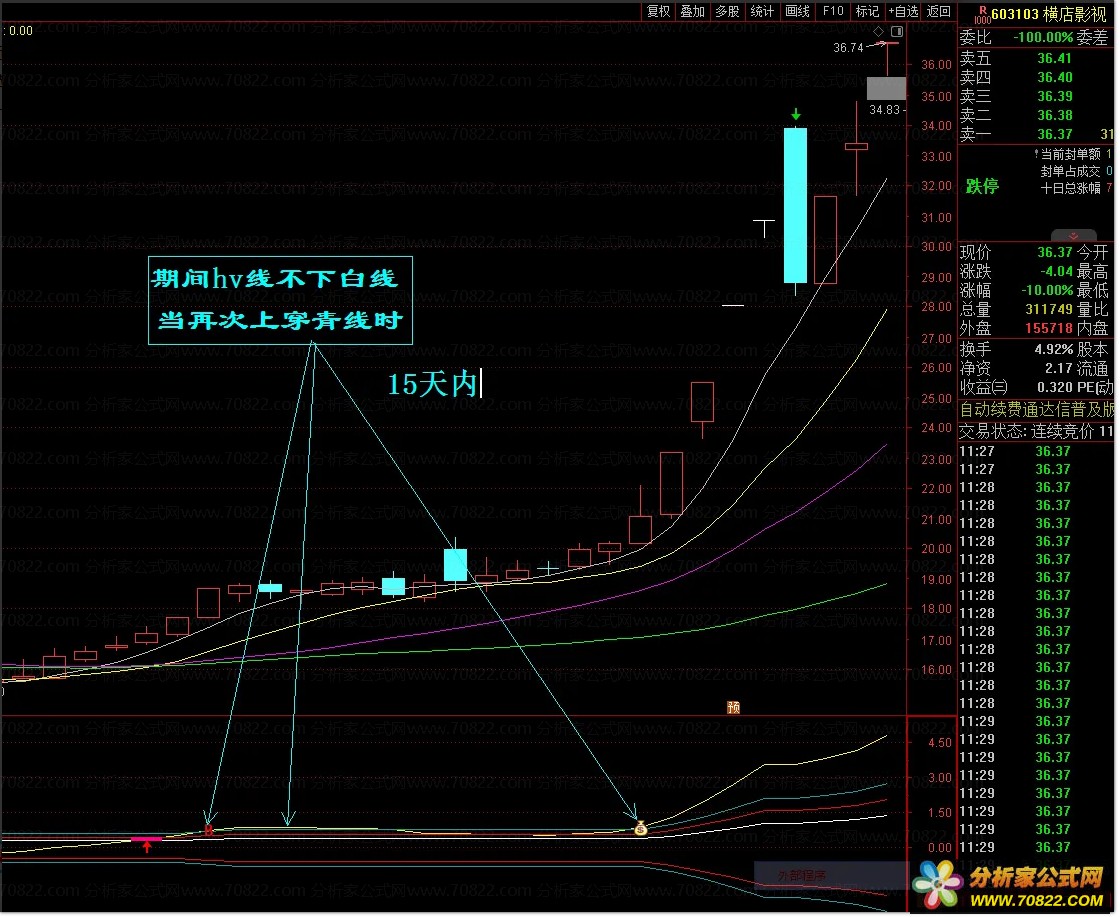Click the 期间hv线不下白线 annotation box
1120x917 pixels.
281,301
